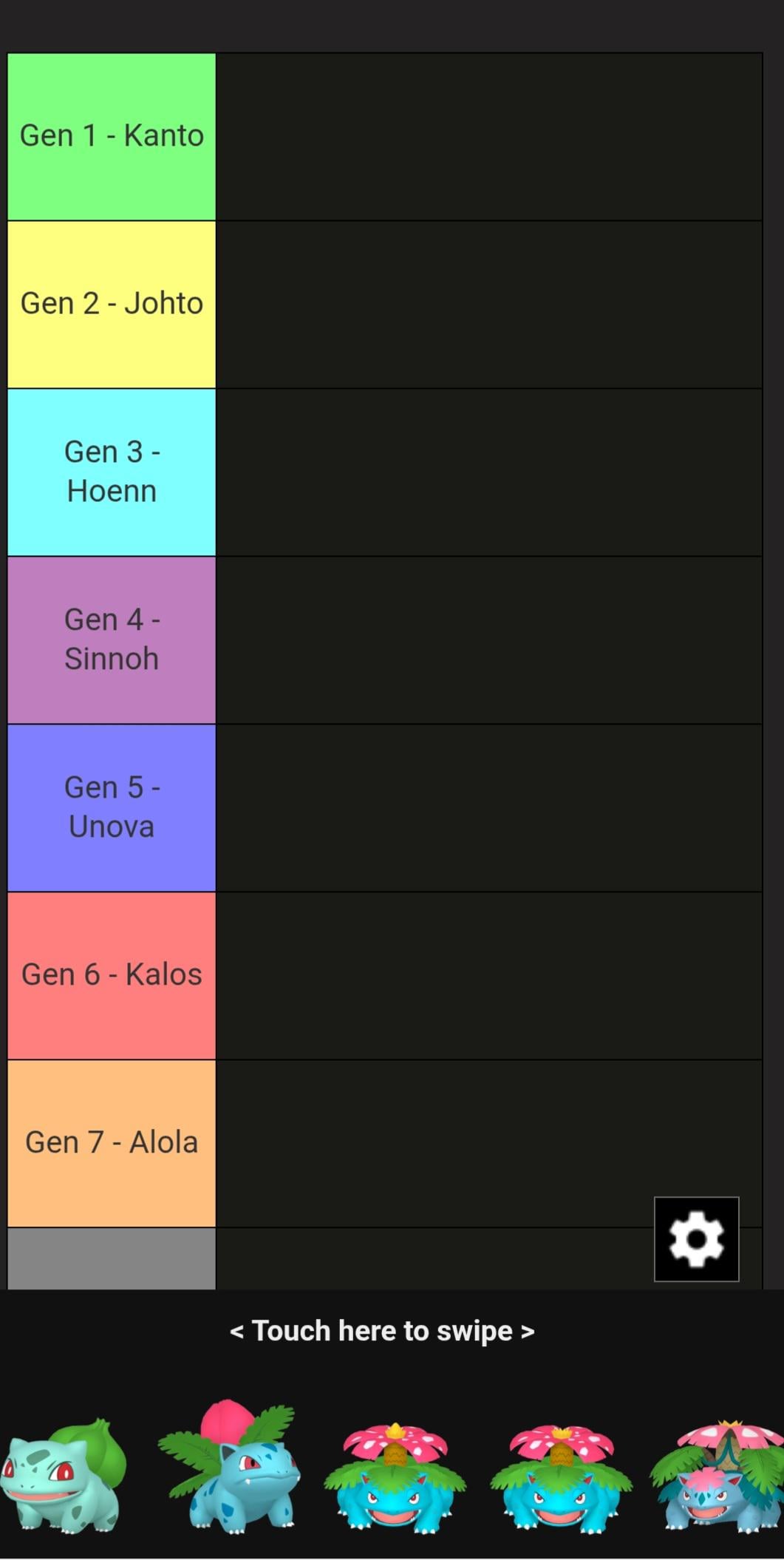Click the empty Johto tier row
784x1560 pixels.
488,305
